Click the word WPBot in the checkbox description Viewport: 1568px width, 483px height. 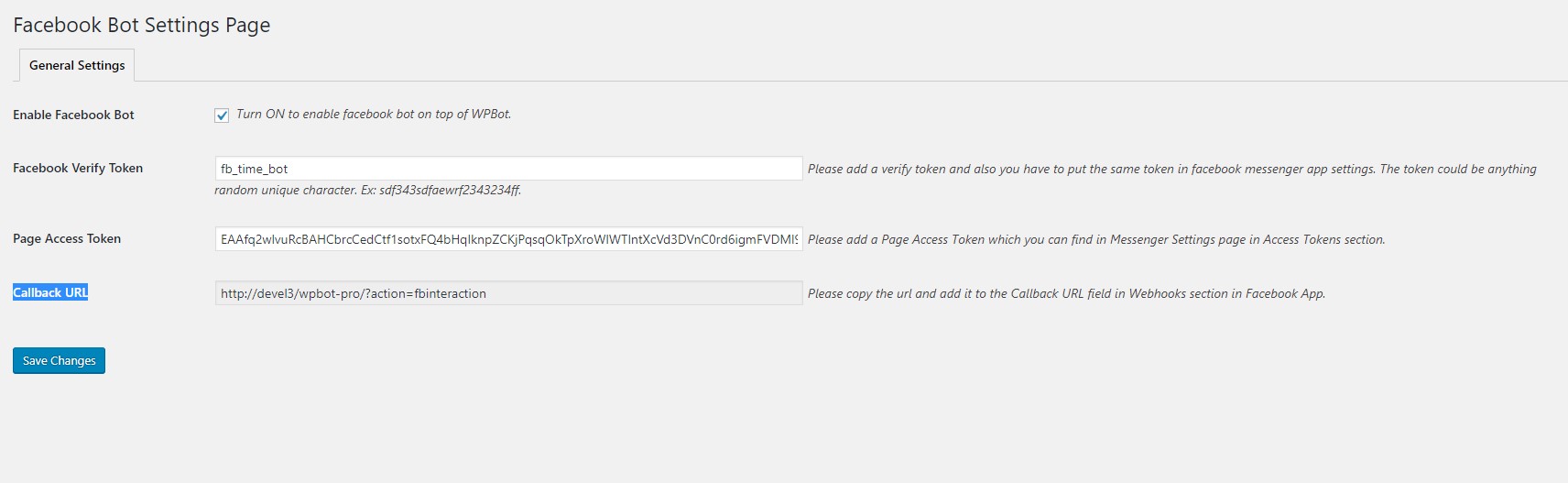point(491,114)
